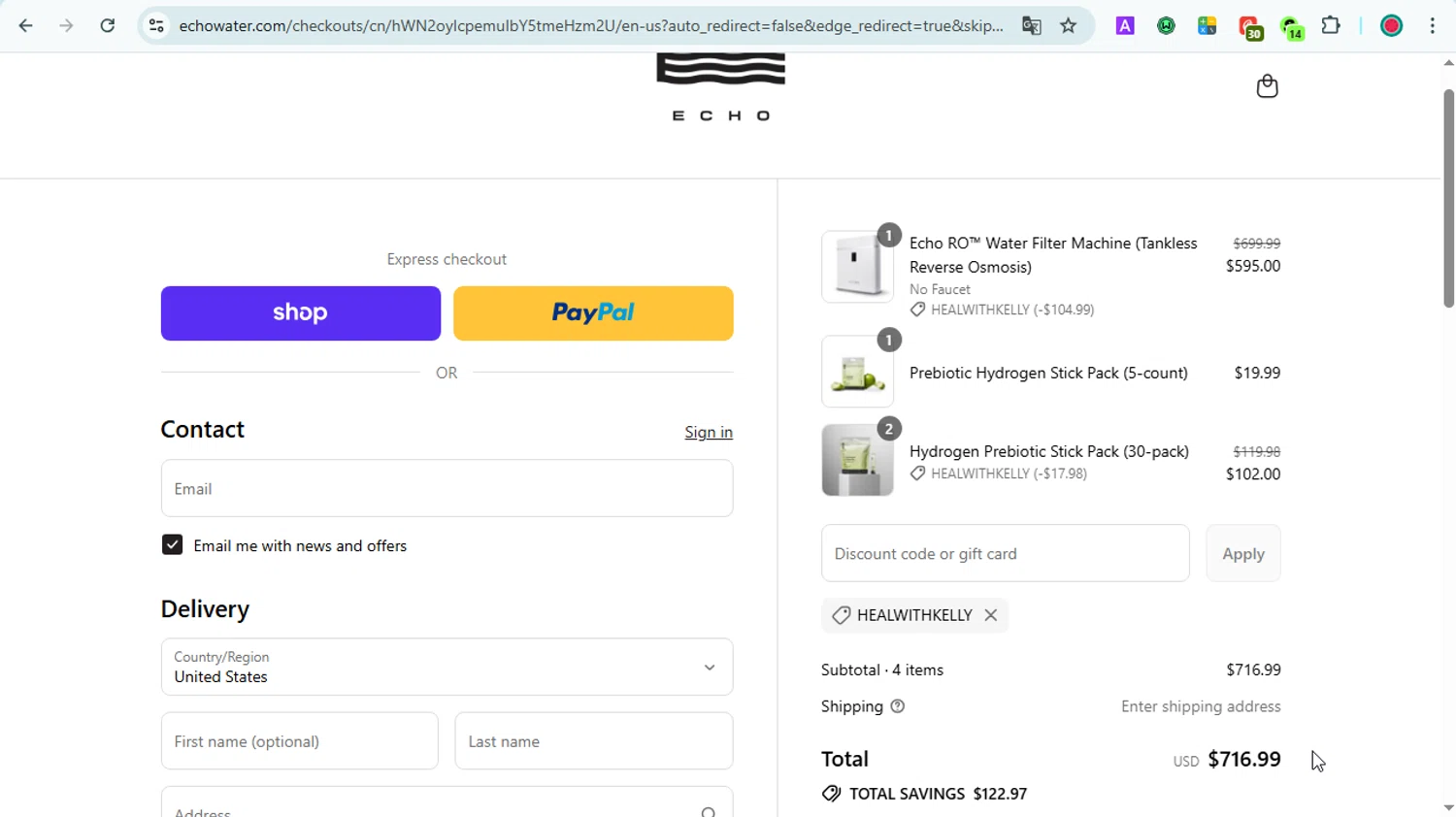Pay with Shop express checkout
The height and width of the screenshot is (817, 1456).
(301, 313)
